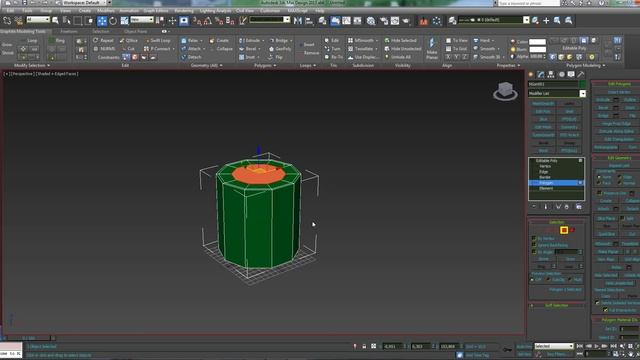Click the Select by Name icon
Screen dimensions: 640x360
coord(67,20)
